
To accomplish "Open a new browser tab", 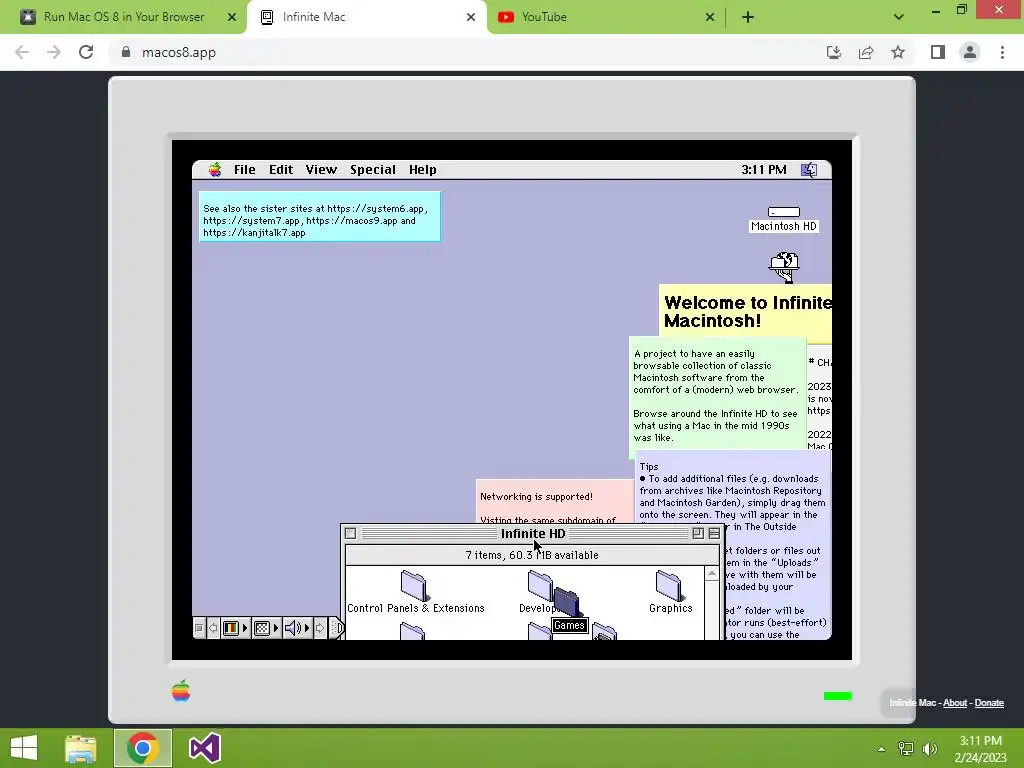I will pyautogui.click(x=748, y=18).
